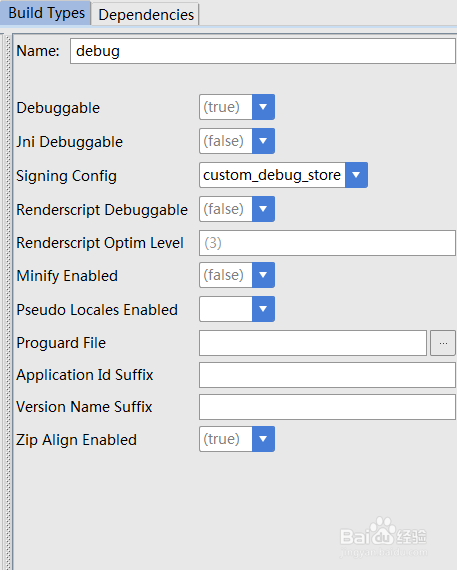Click the dotted panel splitter handle on left
The width and height of the screenshot is (457, 570).
pyautogui.click(x=8, y=302)
